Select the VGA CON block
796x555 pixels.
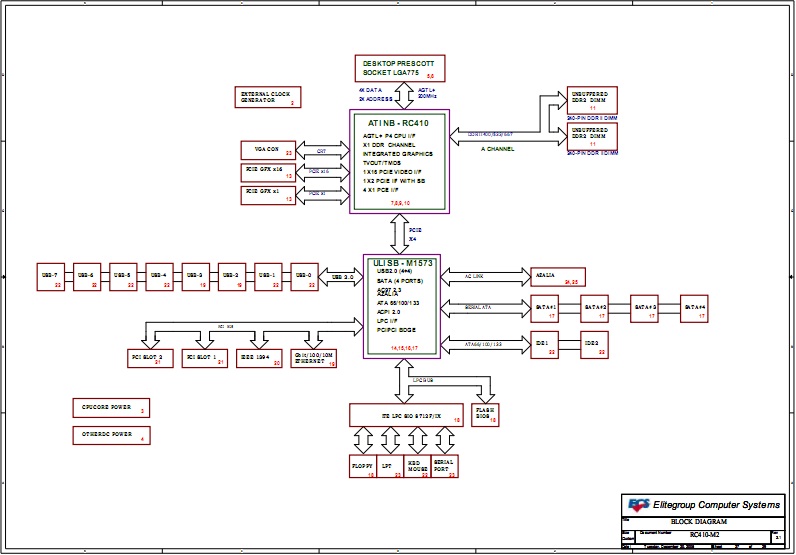coord(268,150)
